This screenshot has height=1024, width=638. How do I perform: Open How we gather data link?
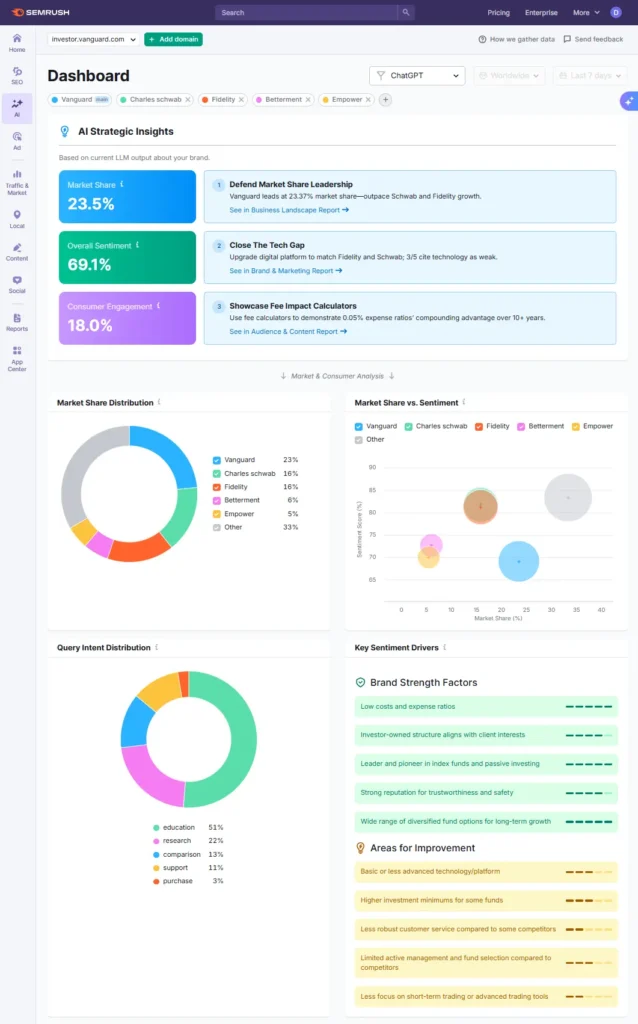[517, 39]
